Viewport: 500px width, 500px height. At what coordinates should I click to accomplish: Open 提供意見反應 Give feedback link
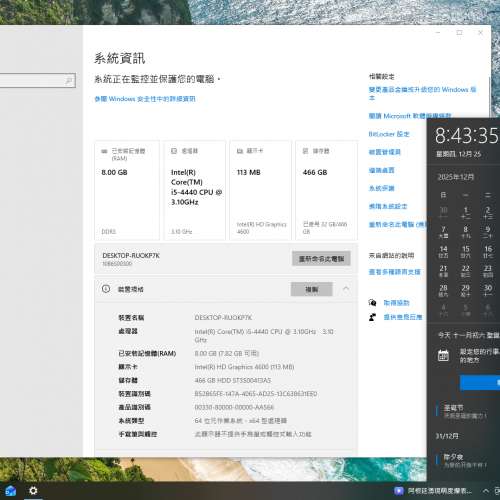pos(403,317)
